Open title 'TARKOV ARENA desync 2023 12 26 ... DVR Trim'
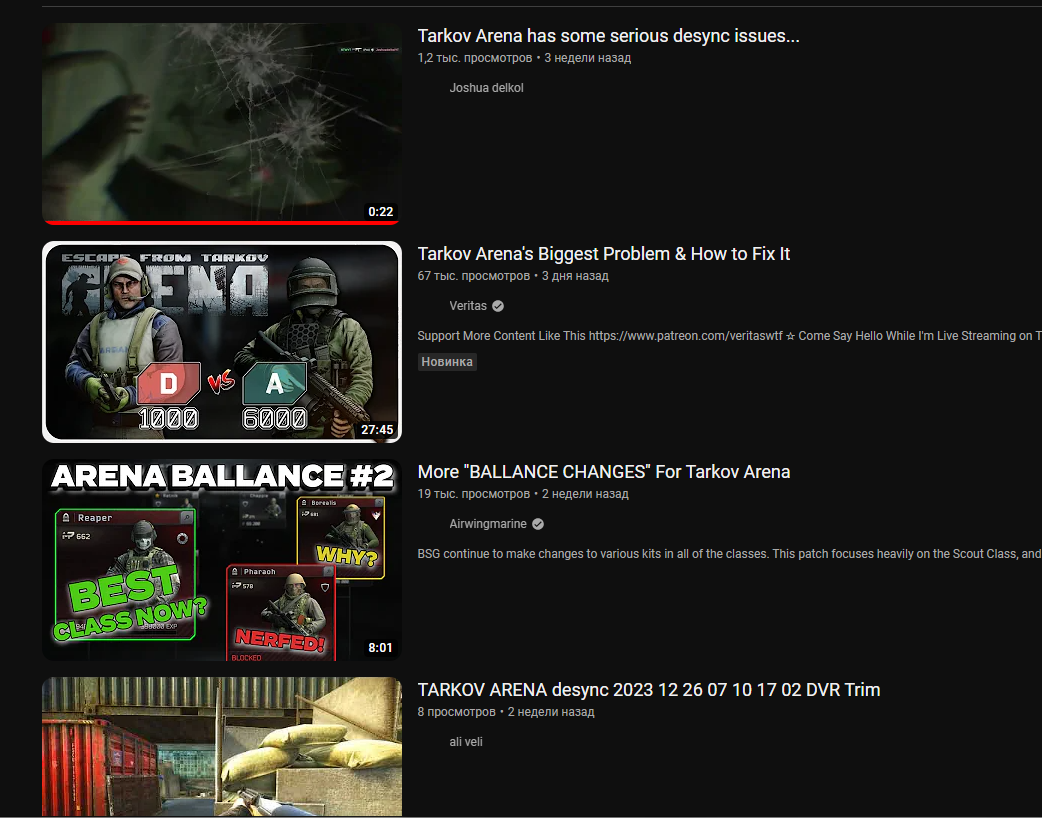This screenshot has height=818, width=1042. (x=649, y=690)
